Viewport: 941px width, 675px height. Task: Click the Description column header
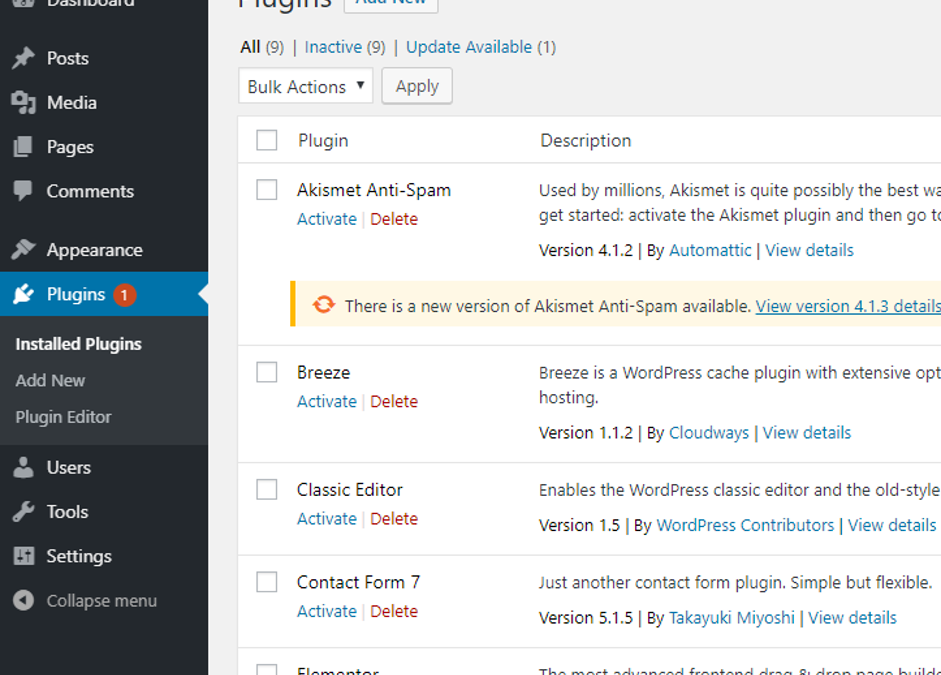pyautogui.click(x=586, y=140)
